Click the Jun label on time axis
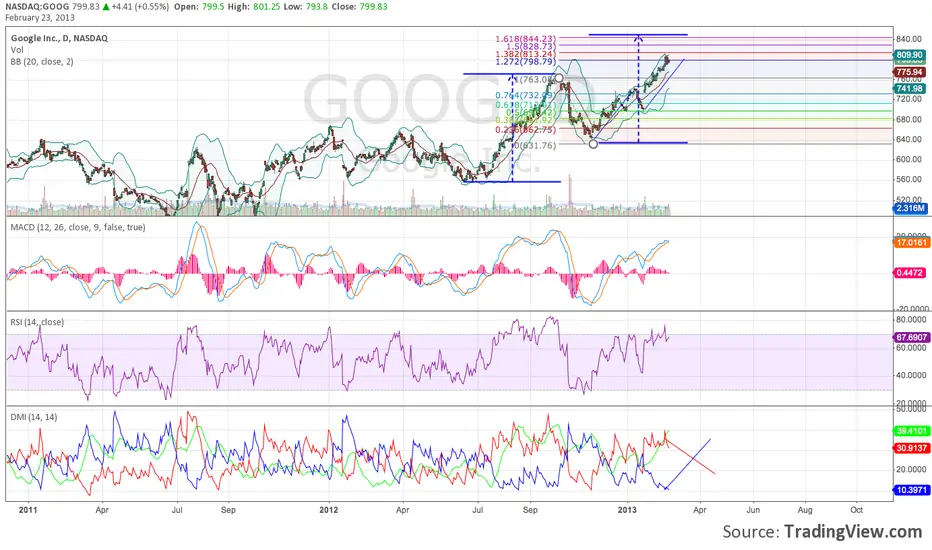Screen dimensions: 932x550 753,510
